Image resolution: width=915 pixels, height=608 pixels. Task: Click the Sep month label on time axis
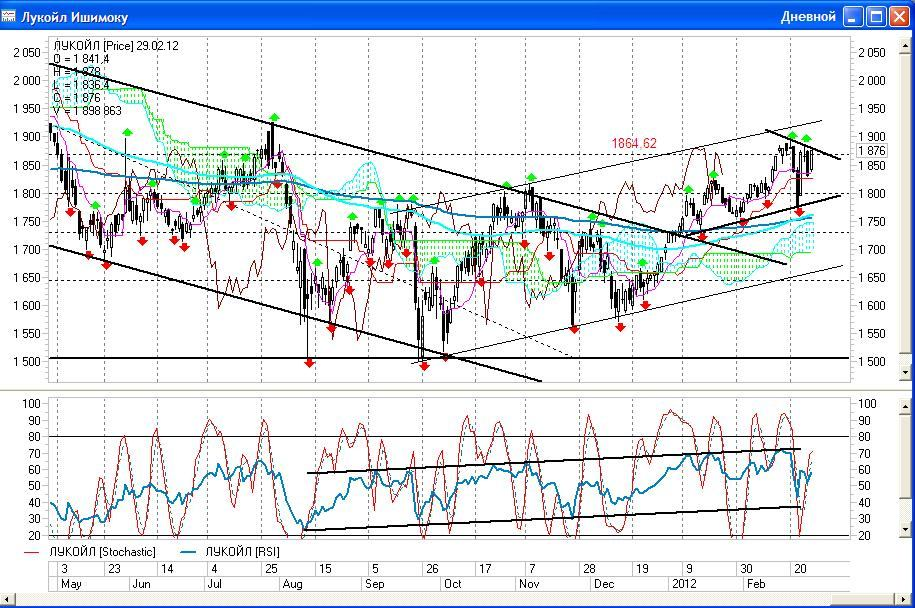pos(374,583)
